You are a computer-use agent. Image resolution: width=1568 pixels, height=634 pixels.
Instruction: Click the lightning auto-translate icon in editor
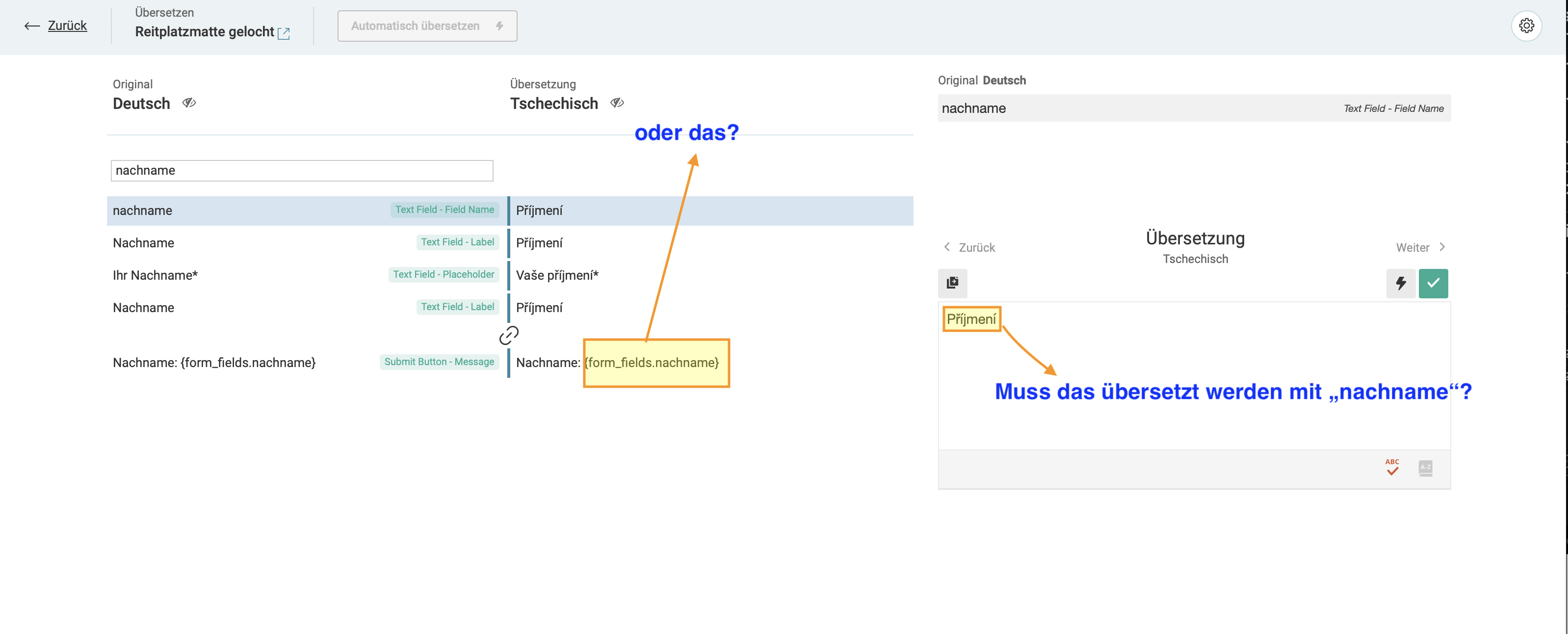tap(1400, 283)
